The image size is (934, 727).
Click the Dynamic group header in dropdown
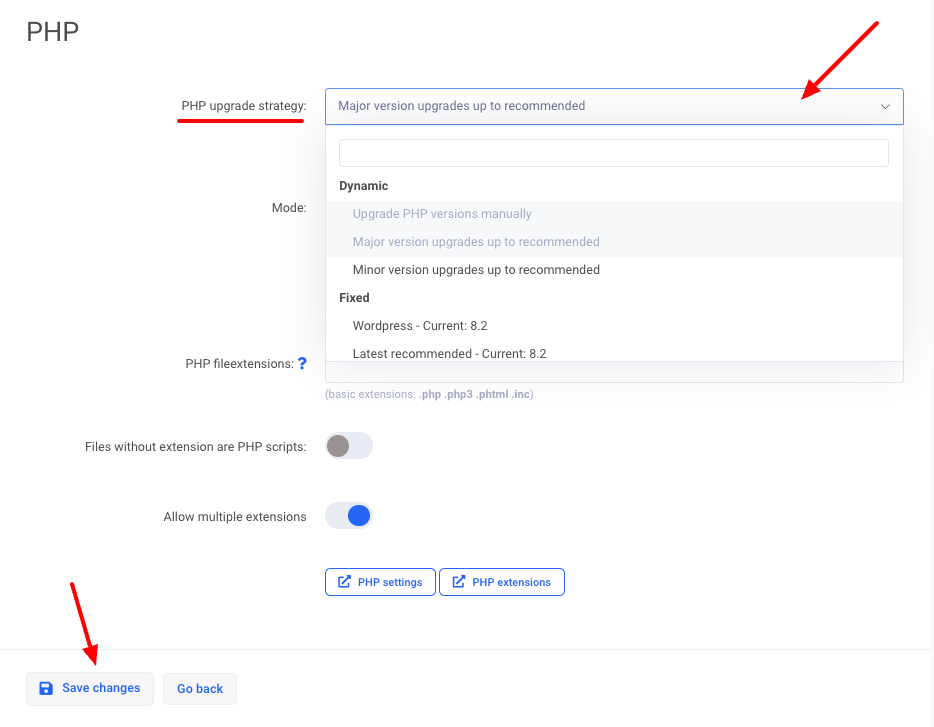(x=364, y=186)
